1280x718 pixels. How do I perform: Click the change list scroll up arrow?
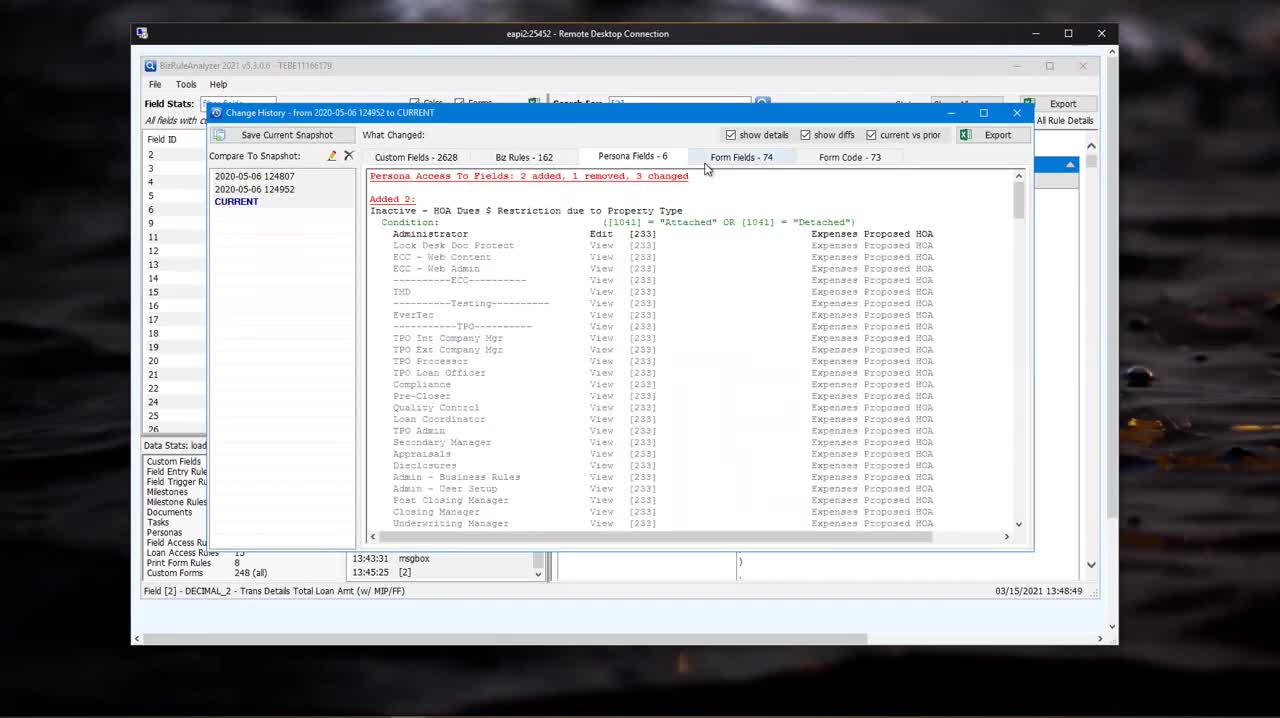[x=1019, y=176]
